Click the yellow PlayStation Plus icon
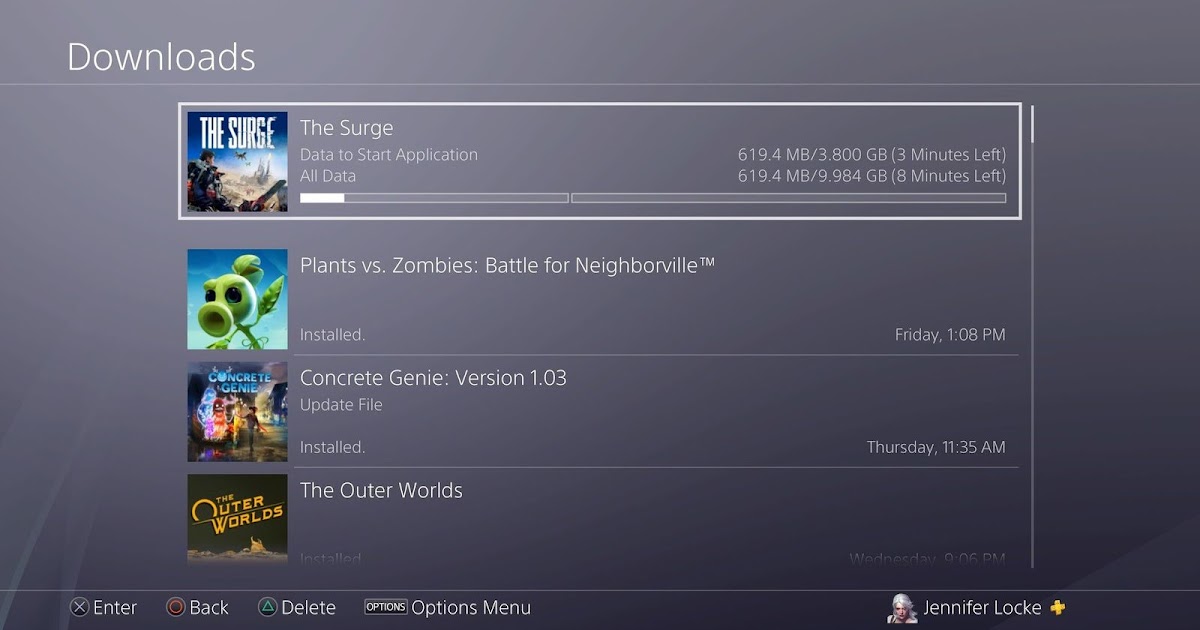This screenshot has width=1200, height=630. [x=1057, y=607]
